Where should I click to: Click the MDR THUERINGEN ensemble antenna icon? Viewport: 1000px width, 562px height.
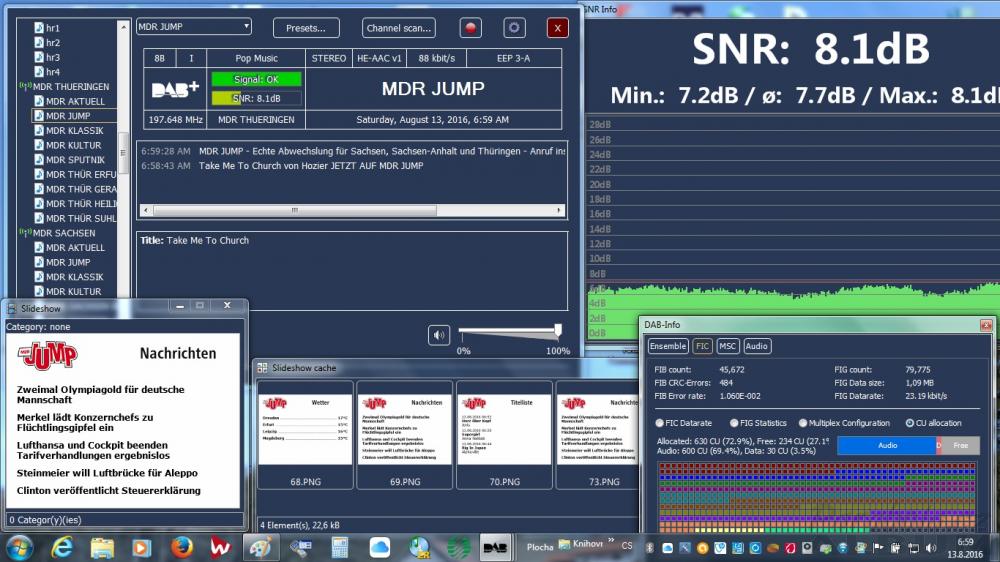click(x=25, y=87)
